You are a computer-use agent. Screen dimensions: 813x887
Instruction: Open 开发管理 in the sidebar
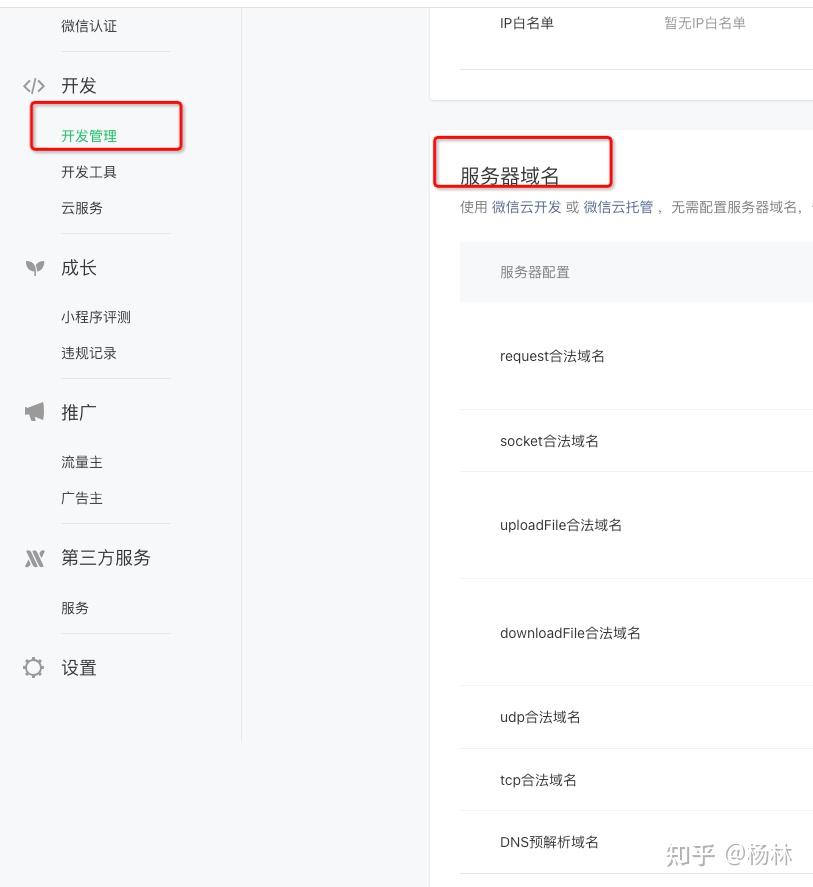click(89, 136)
